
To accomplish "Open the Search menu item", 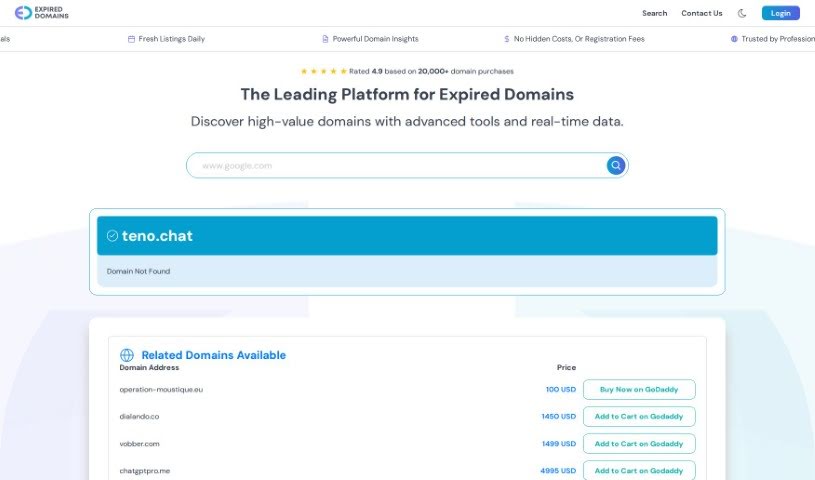I will click(x=654, y=13).
